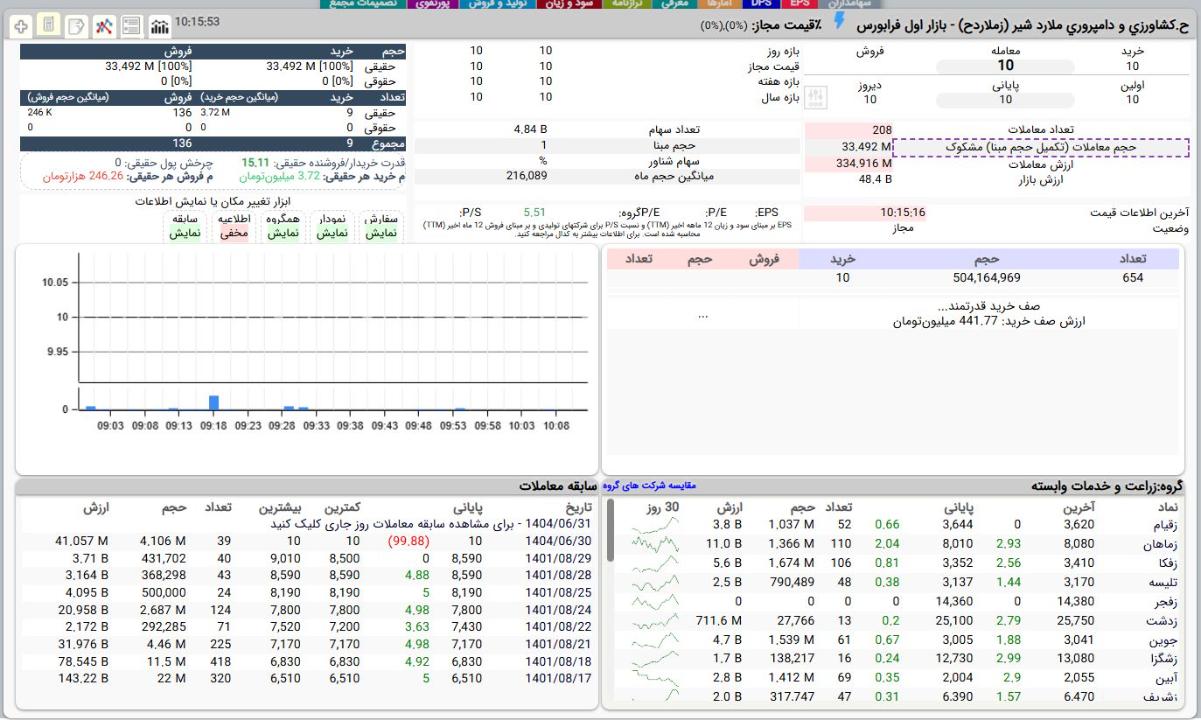Click the bar chart icon beside clock
The height and width of the screenshot is (720, 1201).
[158, 23]
